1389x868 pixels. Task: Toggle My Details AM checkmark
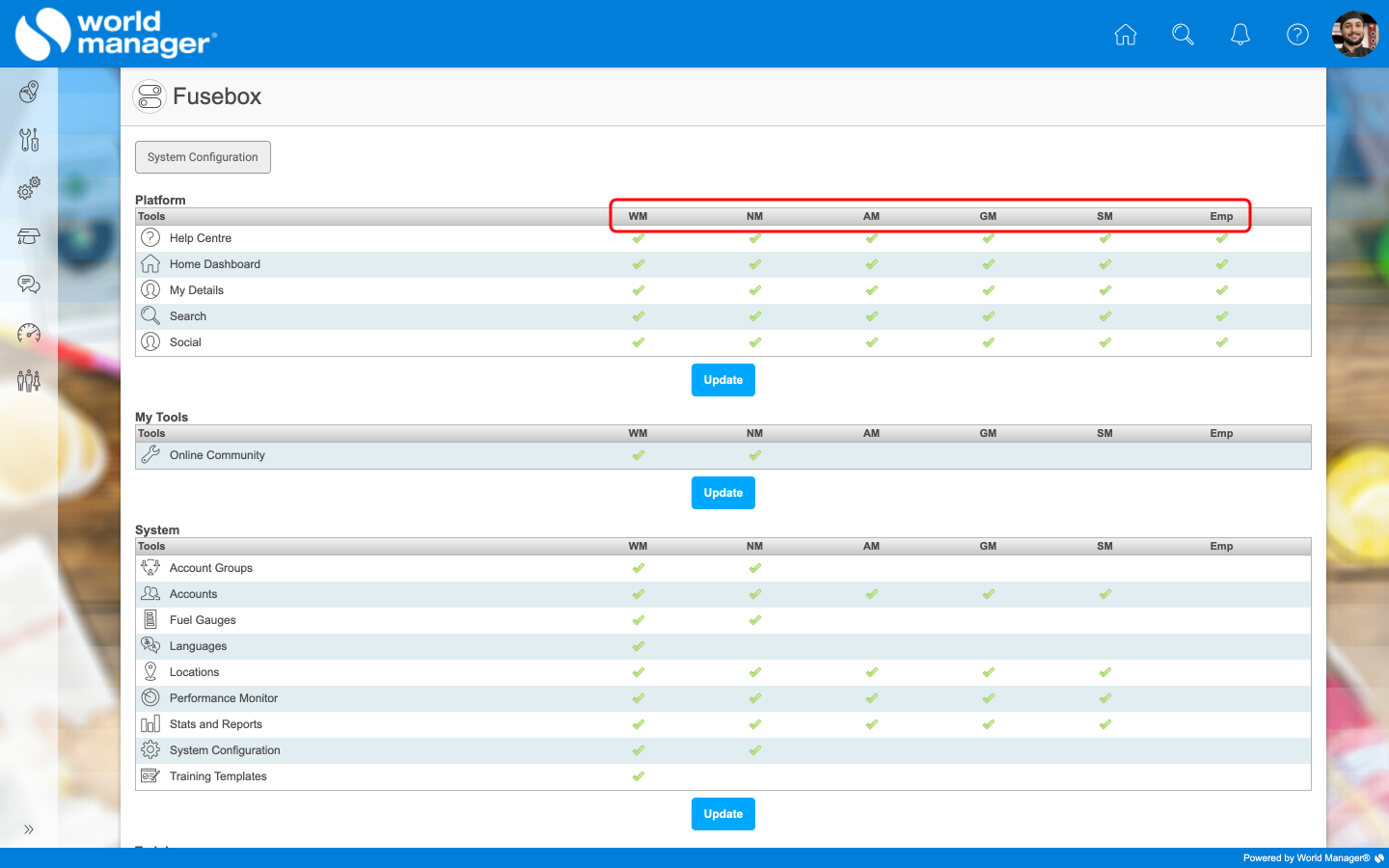click(872, 290)
